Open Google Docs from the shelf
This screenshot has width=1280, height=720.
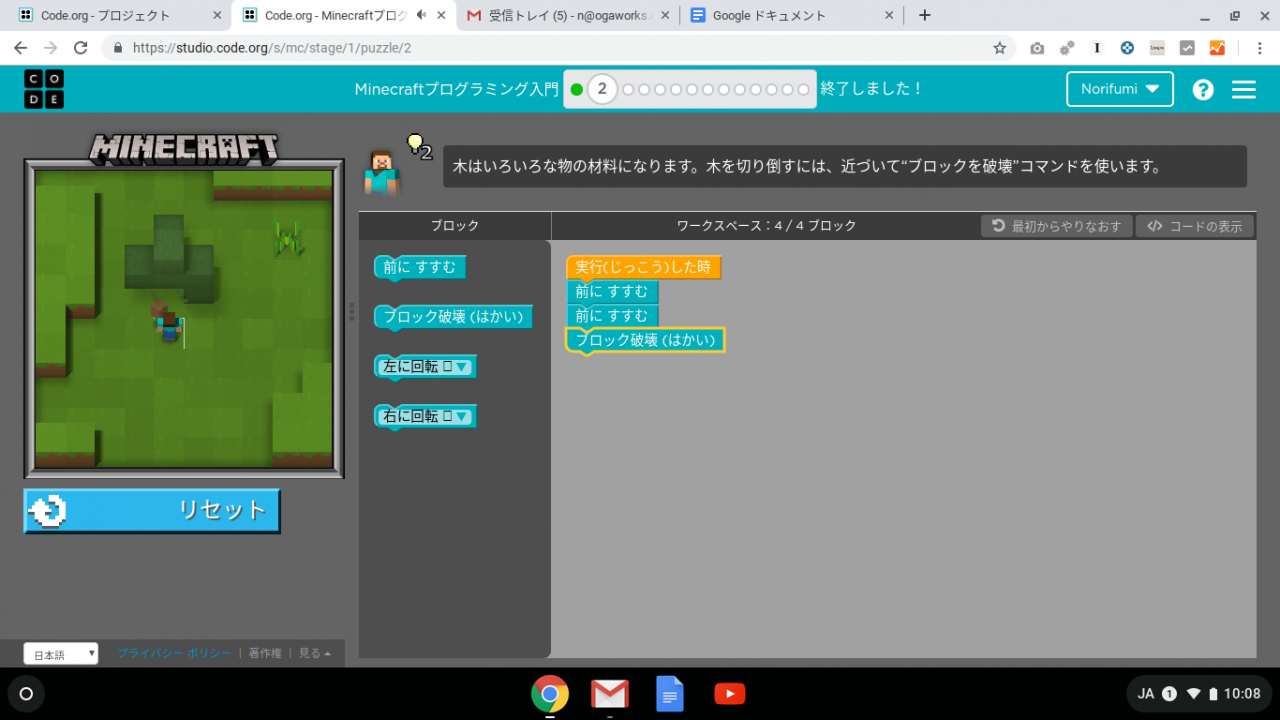pos(670,694)
